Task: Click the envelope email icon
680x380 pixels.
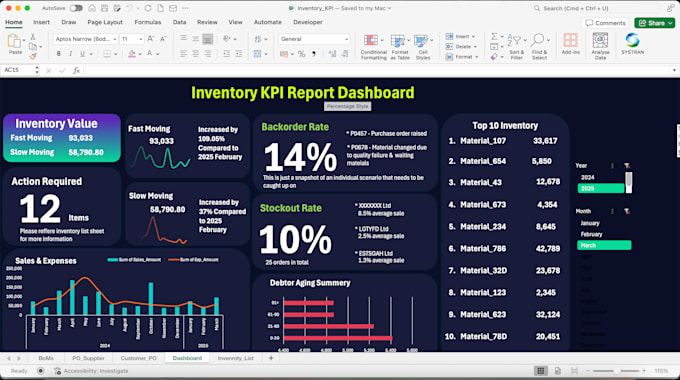Action: (x=173, y=8)
